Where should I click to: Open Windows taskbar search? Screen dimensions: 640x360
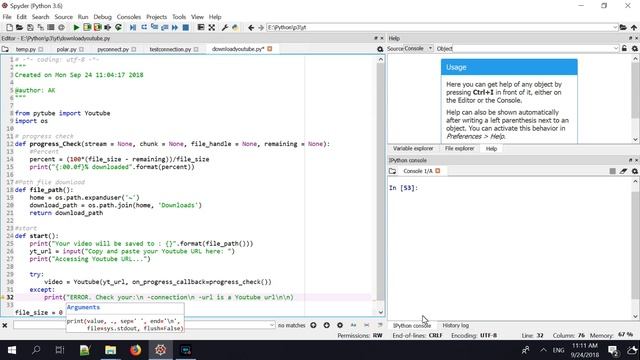(x=36, y=350)
